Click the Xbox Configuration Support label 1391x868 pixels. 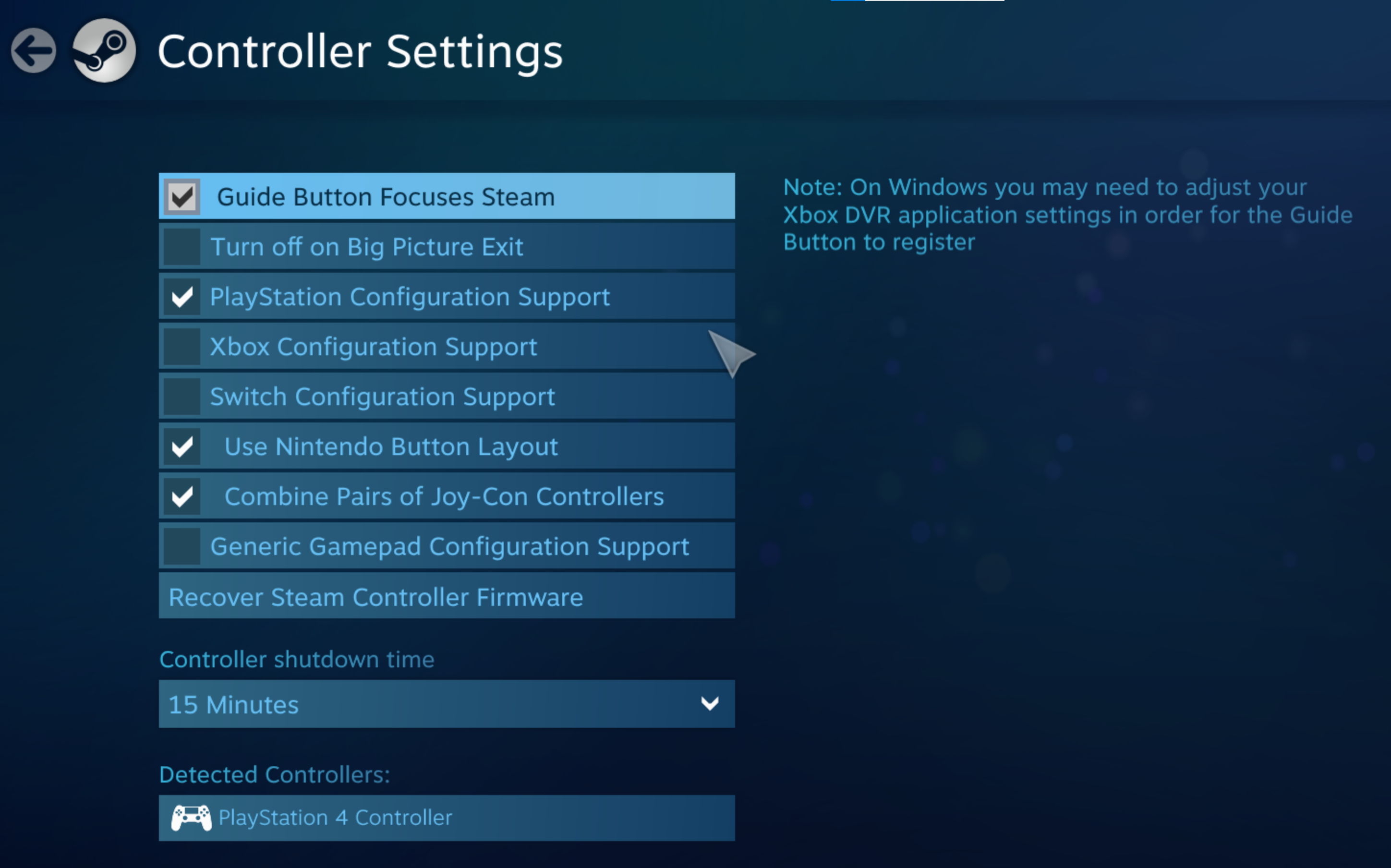tap(373, 347)
